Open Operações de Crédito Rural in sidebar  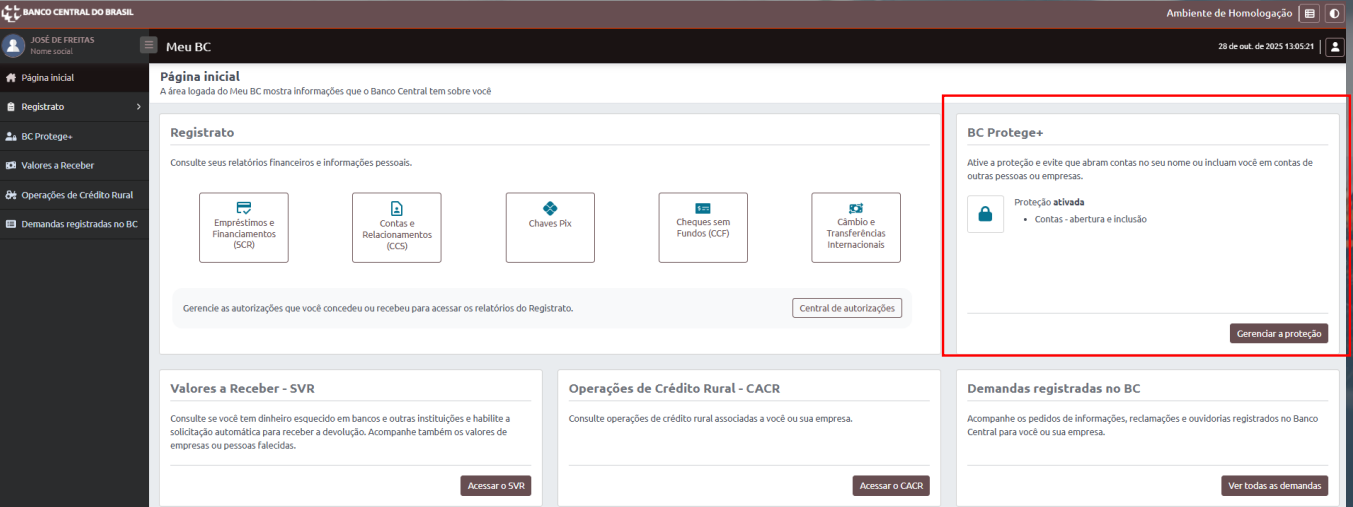pyautogui.click(x=76, y=195)
